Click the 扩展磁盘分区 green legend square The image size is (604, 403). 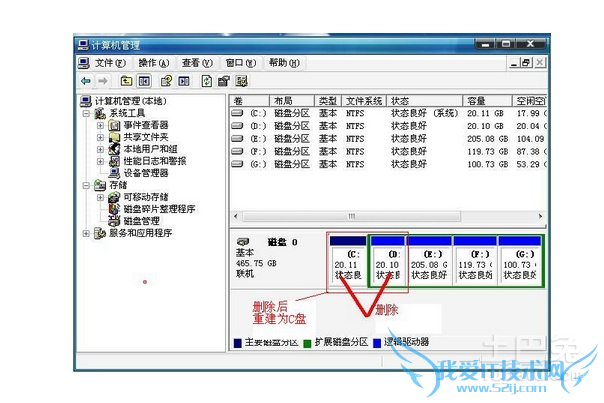[x=307, y=343]
